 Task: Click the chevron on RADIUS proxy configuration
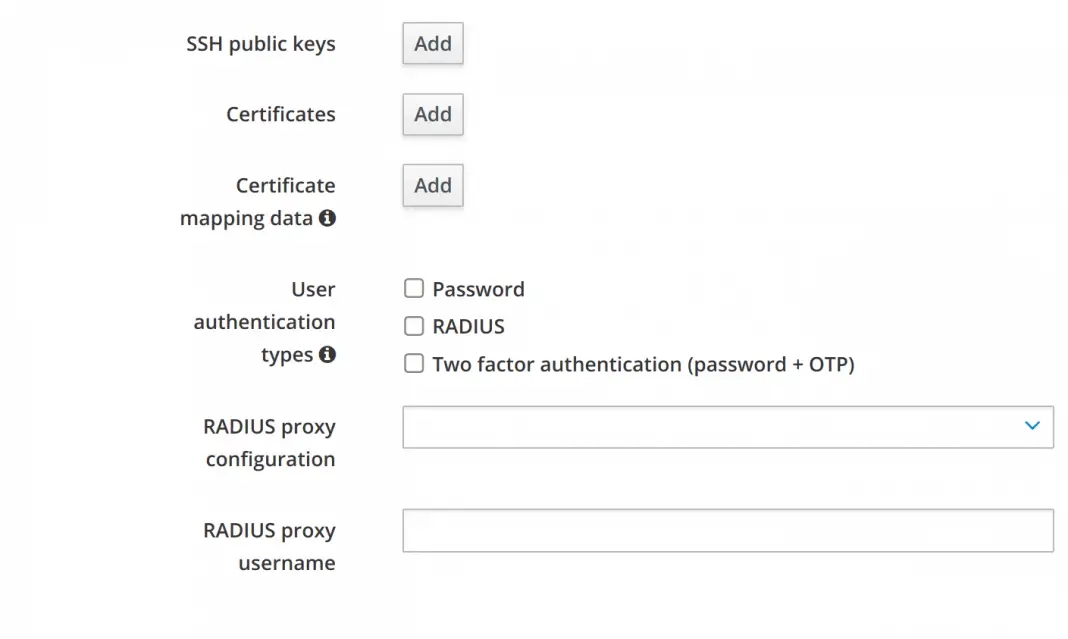click(x=1032, y=425)
